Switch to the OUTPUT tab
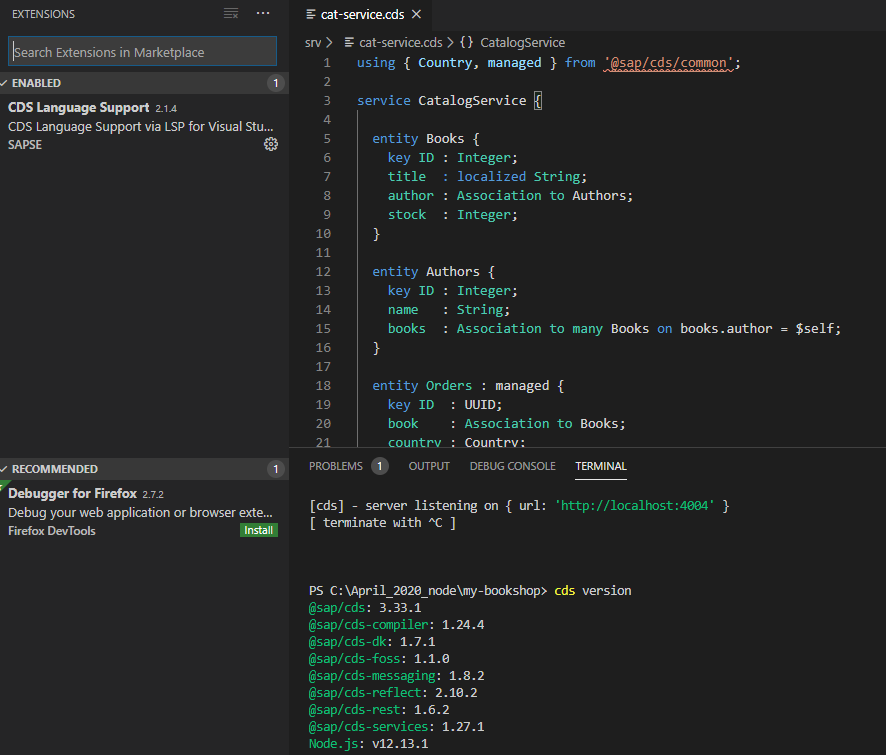Screen dimensions: 886x755 click(429, 465)
